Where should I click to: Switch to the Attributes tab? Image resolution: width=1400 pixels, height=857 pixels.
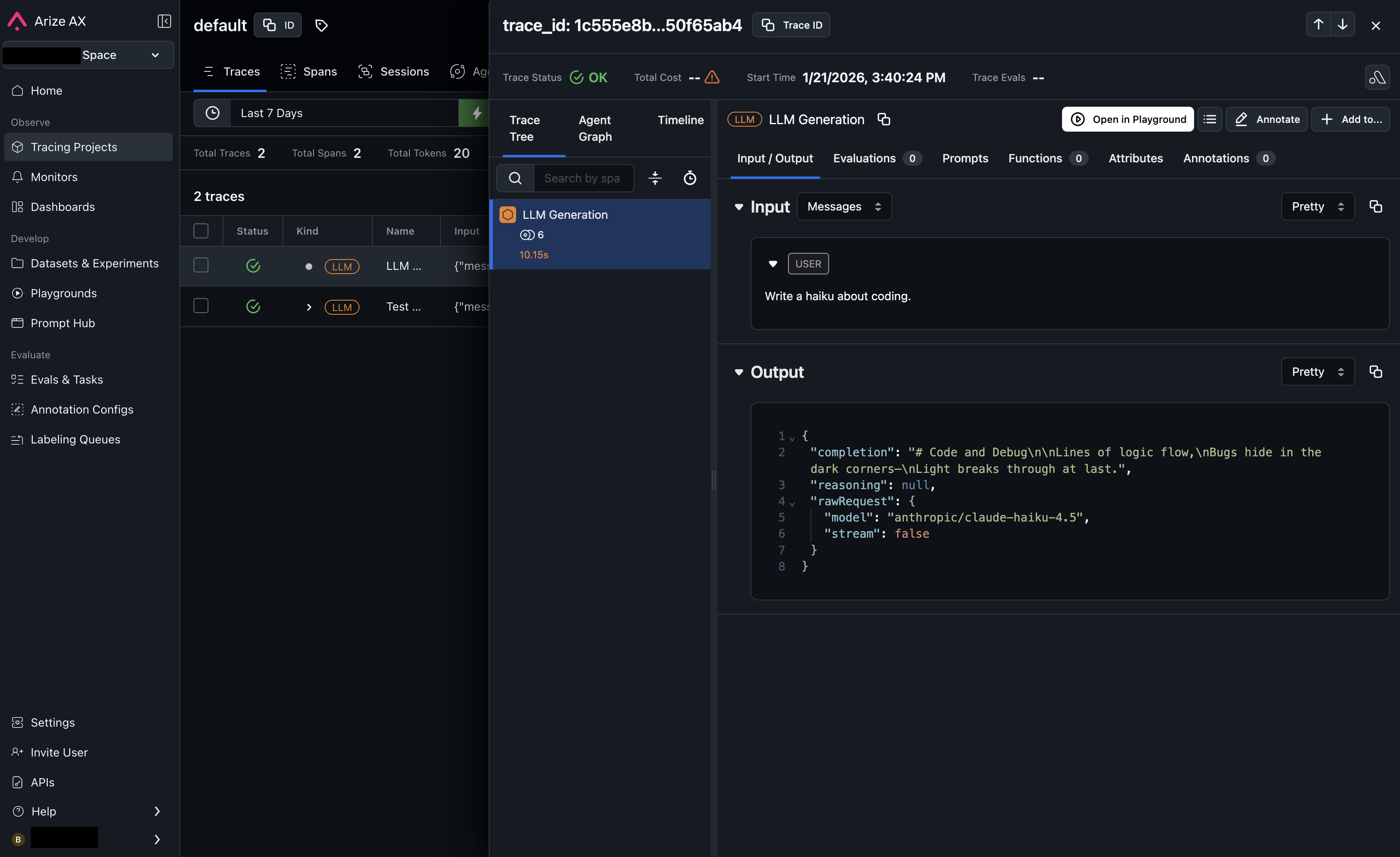click(x=1135, y=158)
